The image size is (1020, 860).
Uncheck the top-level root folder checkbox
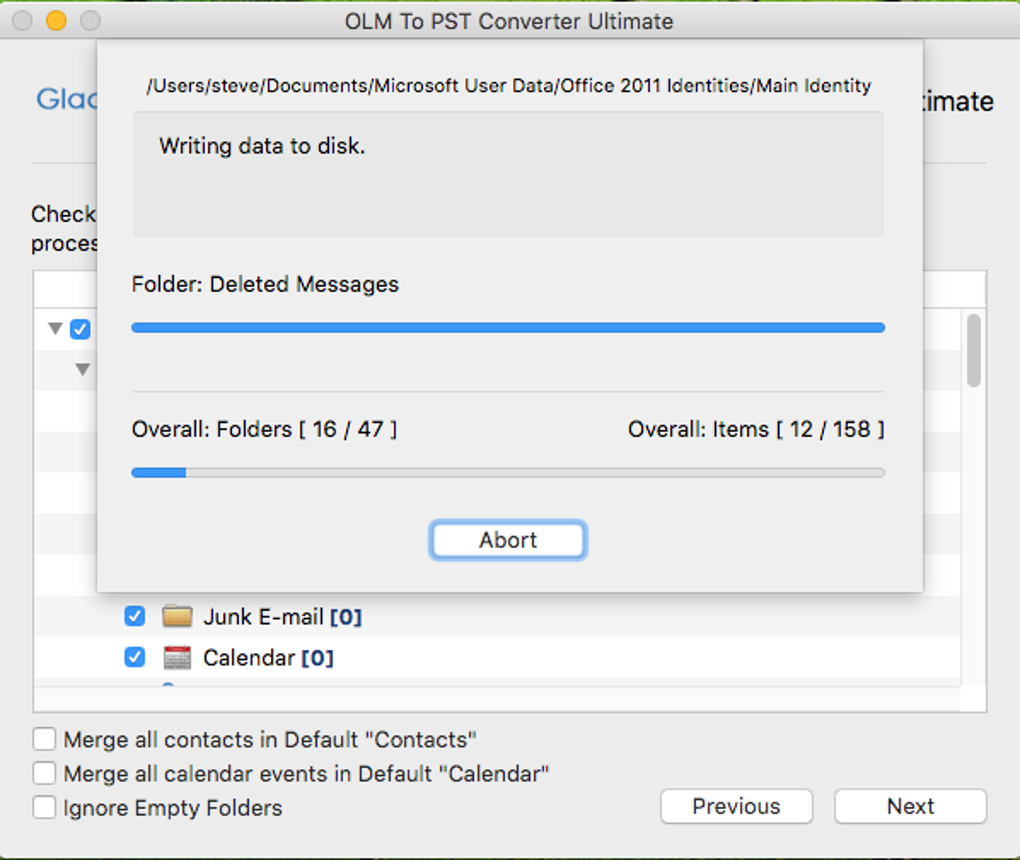pos(80,329)
